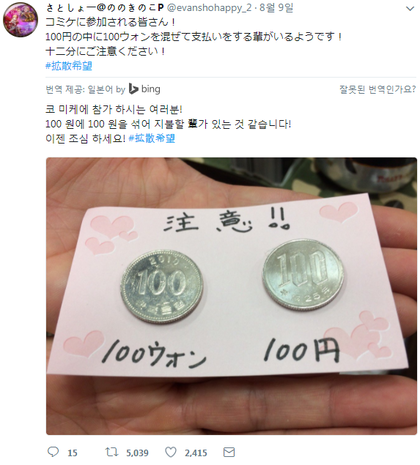Click the reply speech bubble icon
Viewport: 420px width, 465px height.
53,452
